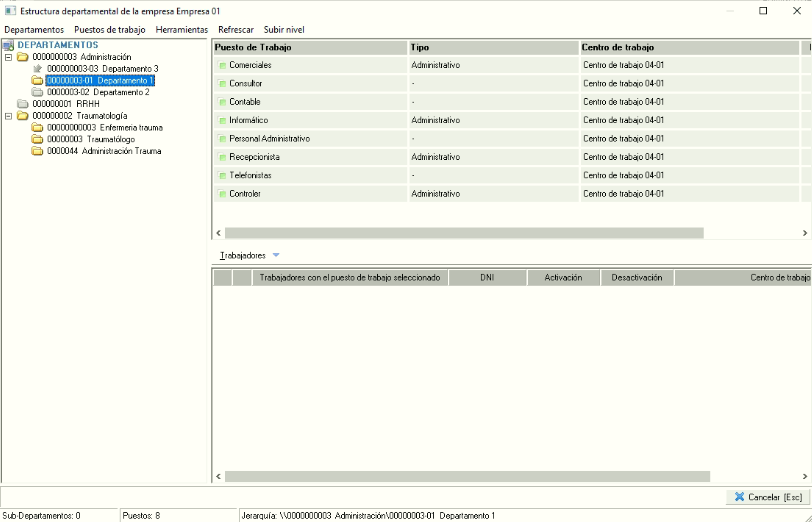Sort by the Puesto de Trabajo column header
The width and height of the screenshot is (812, 522).
(x=309, y=47)
